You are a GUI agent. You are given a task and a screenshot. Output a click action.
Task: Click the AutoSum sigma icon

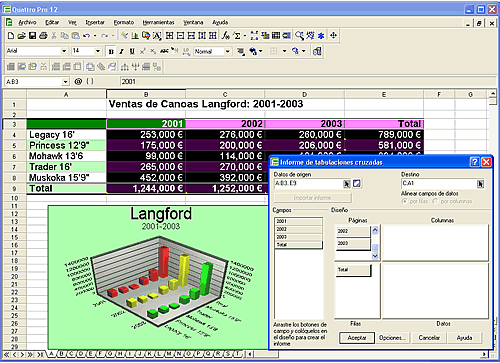[237, 35]
